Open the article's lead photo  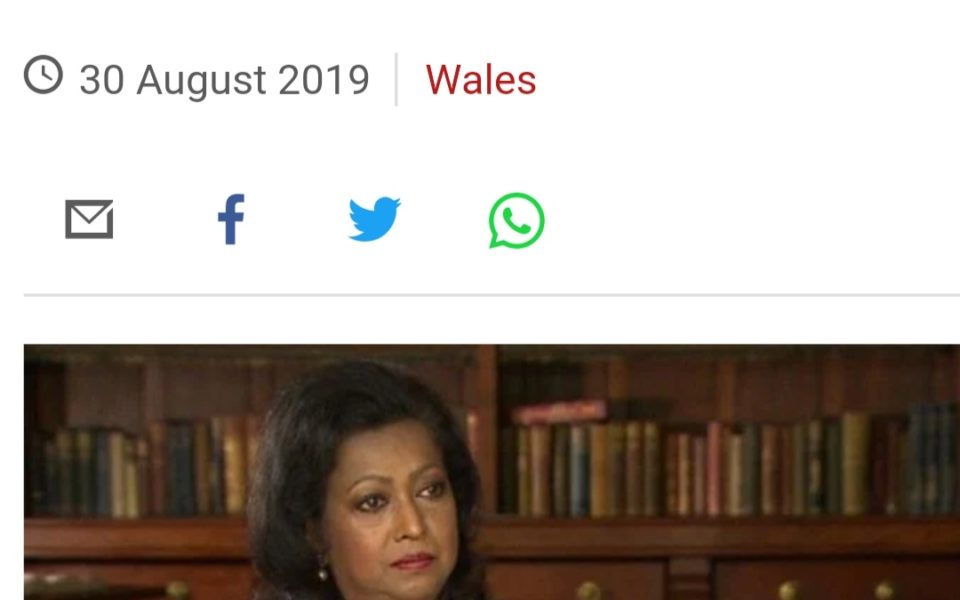point(492,472)
